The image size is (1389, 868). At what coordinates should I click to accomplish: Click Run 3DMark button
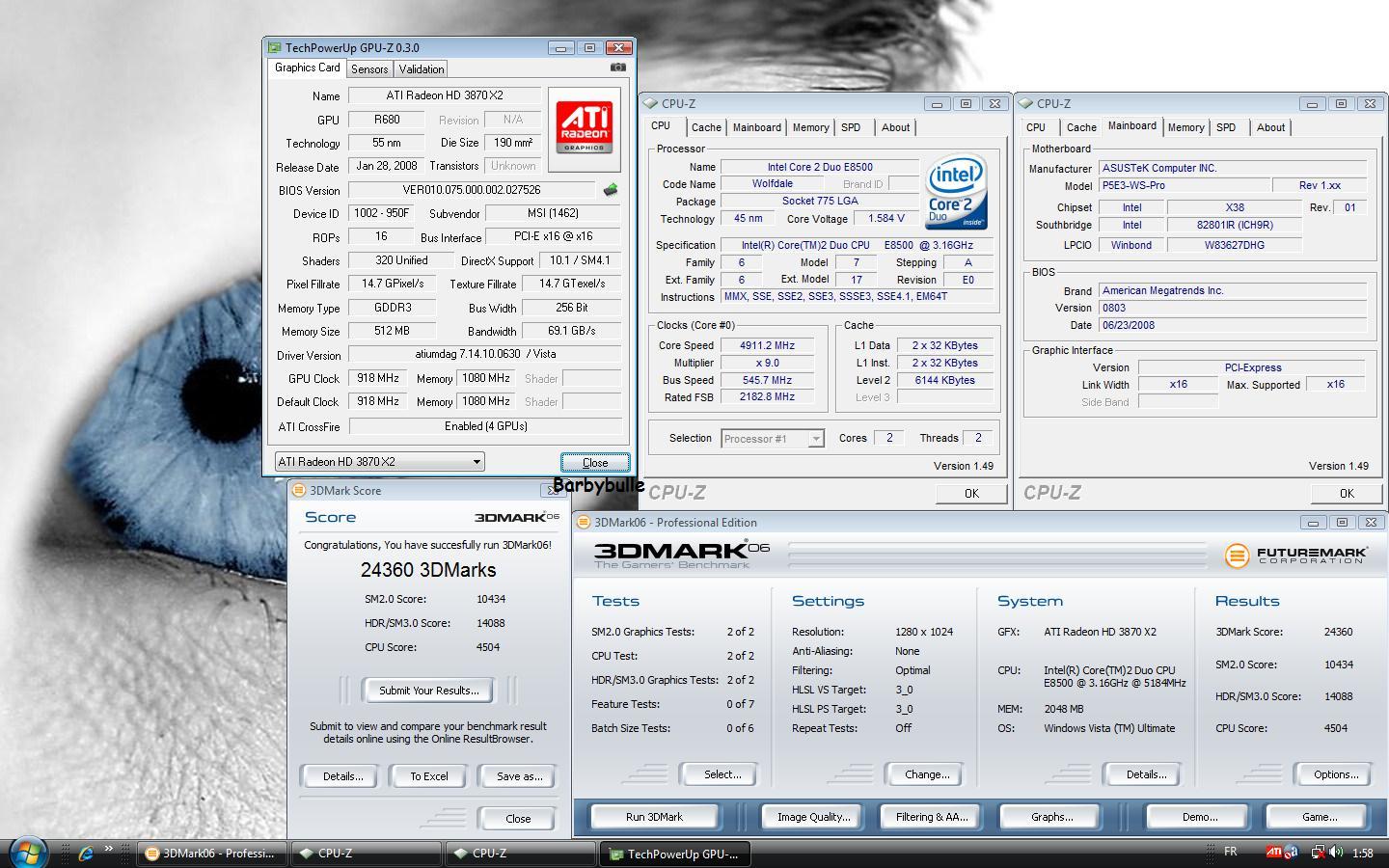pos(654,817)
